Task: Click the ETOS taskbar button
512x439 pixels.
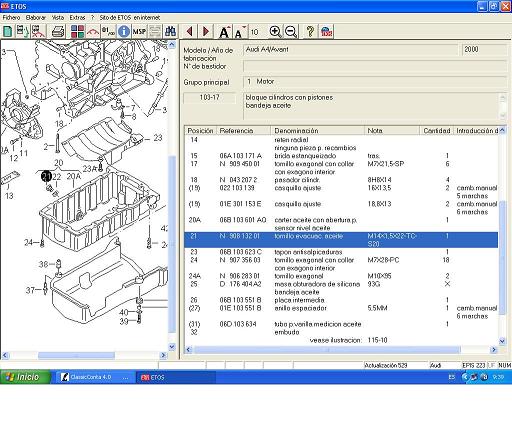Action: pyautogui.click(x=176, y=377)
